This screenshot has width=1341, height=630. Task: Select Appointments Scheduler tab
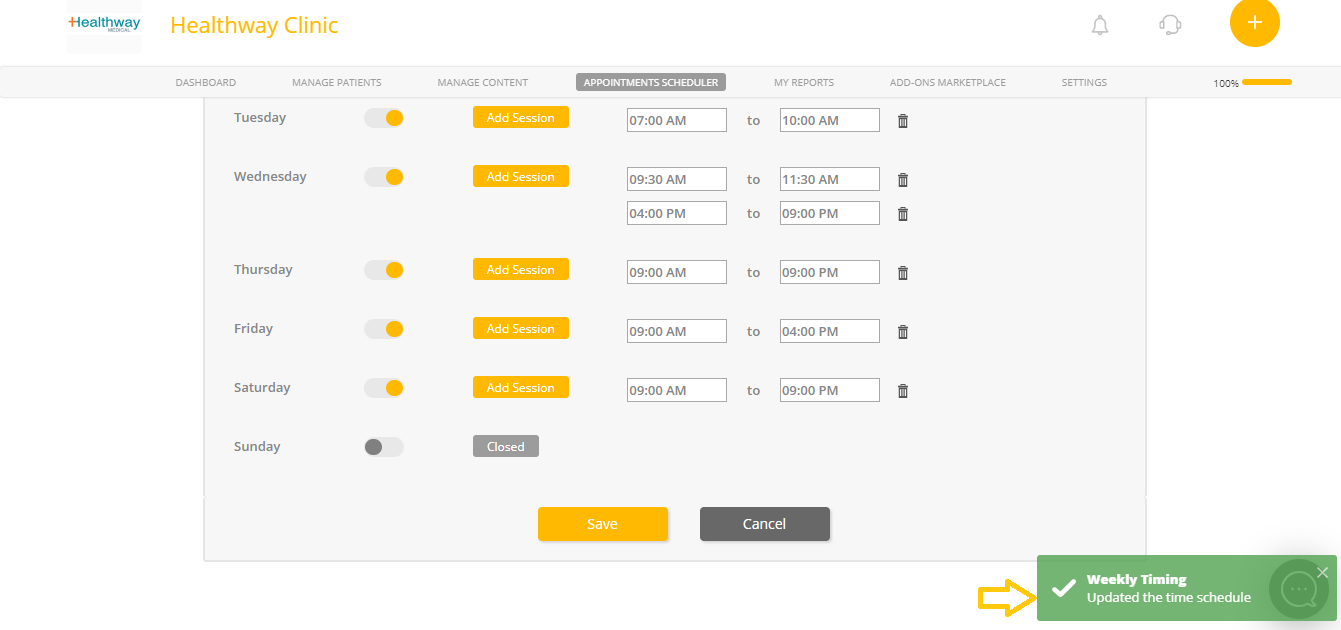pos(651,83)
